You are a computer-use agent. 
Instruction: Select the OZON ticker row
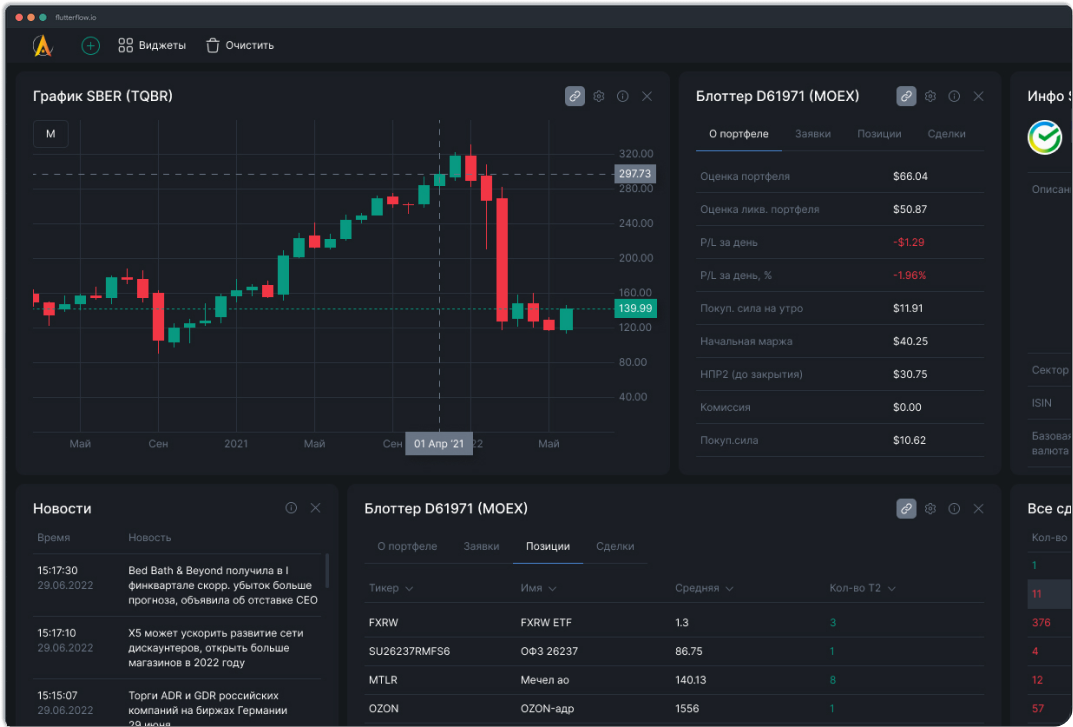click(674, 709)
